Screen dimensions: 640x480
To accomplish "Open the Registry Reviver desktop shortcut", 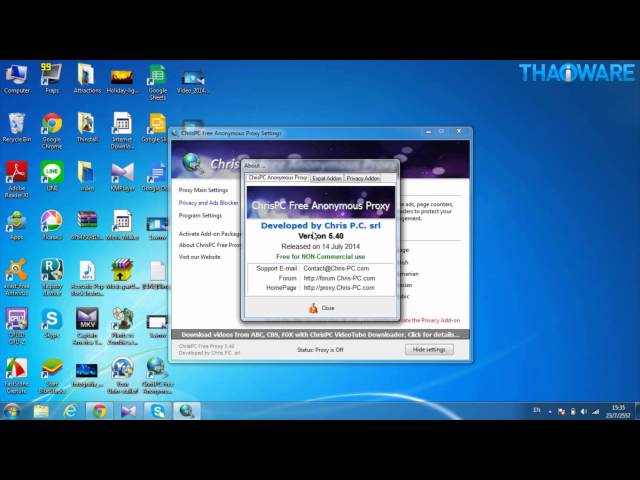I will point(51,278).
